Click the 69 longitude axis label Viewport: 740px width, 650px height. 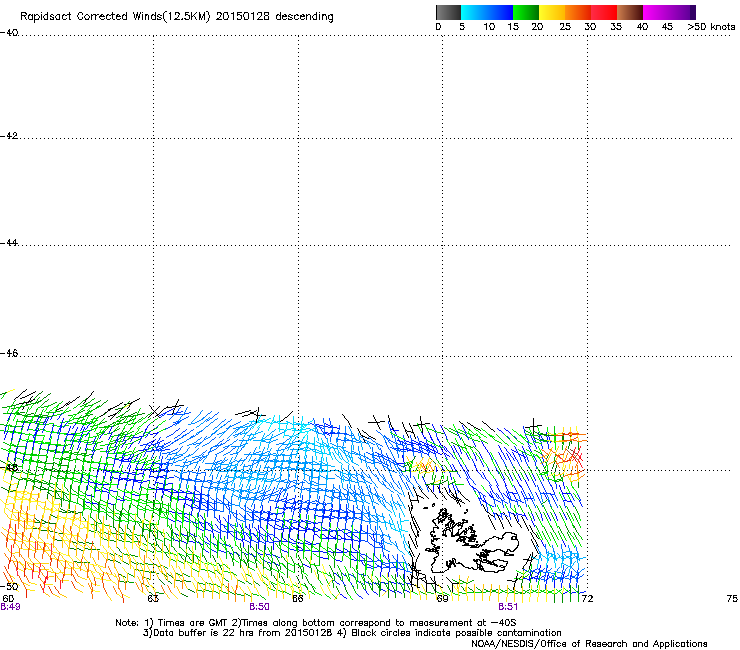[x=442, y=599]
